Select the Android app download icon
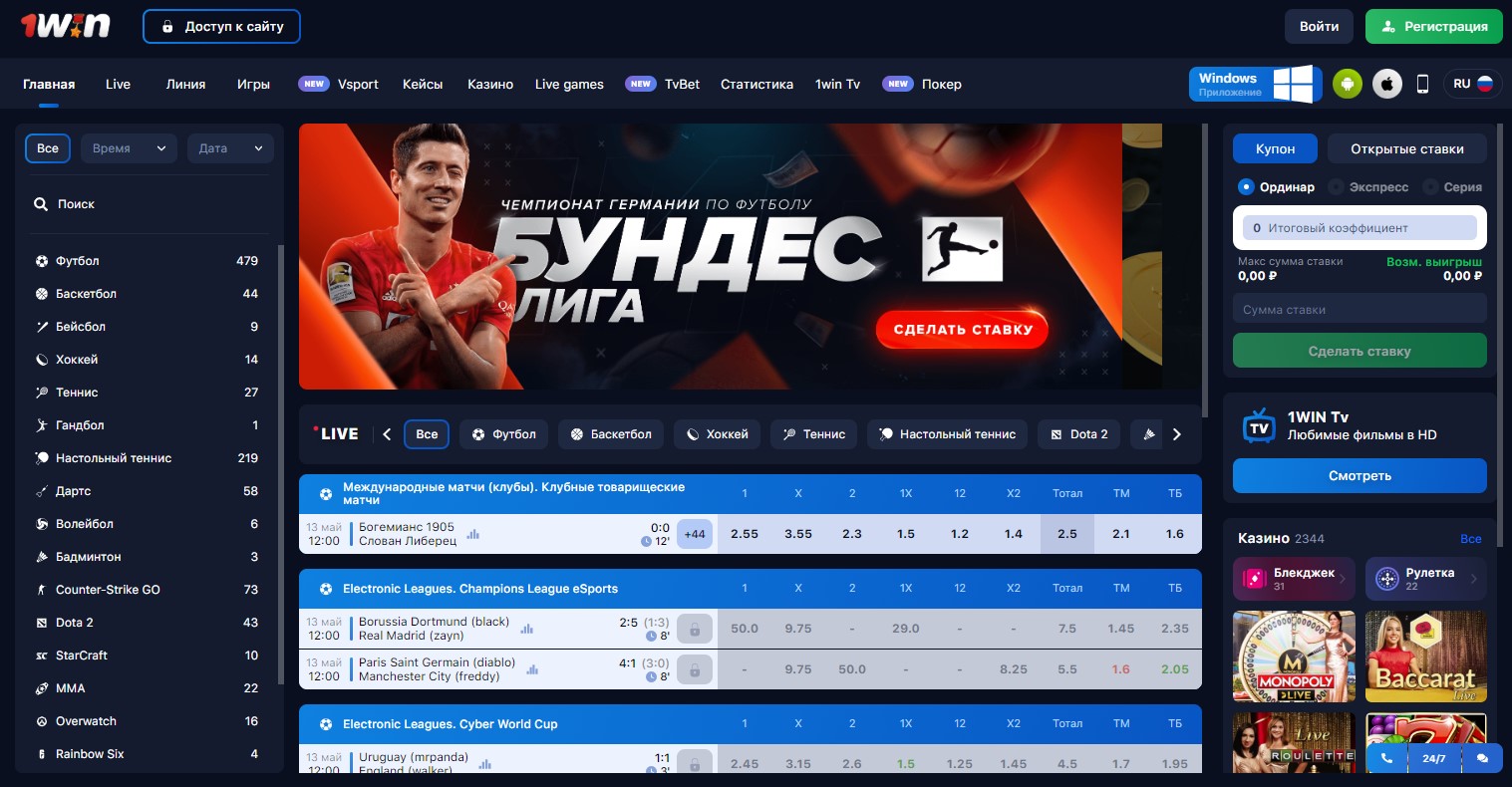 pyautogui.click(x=1347, y=84)
